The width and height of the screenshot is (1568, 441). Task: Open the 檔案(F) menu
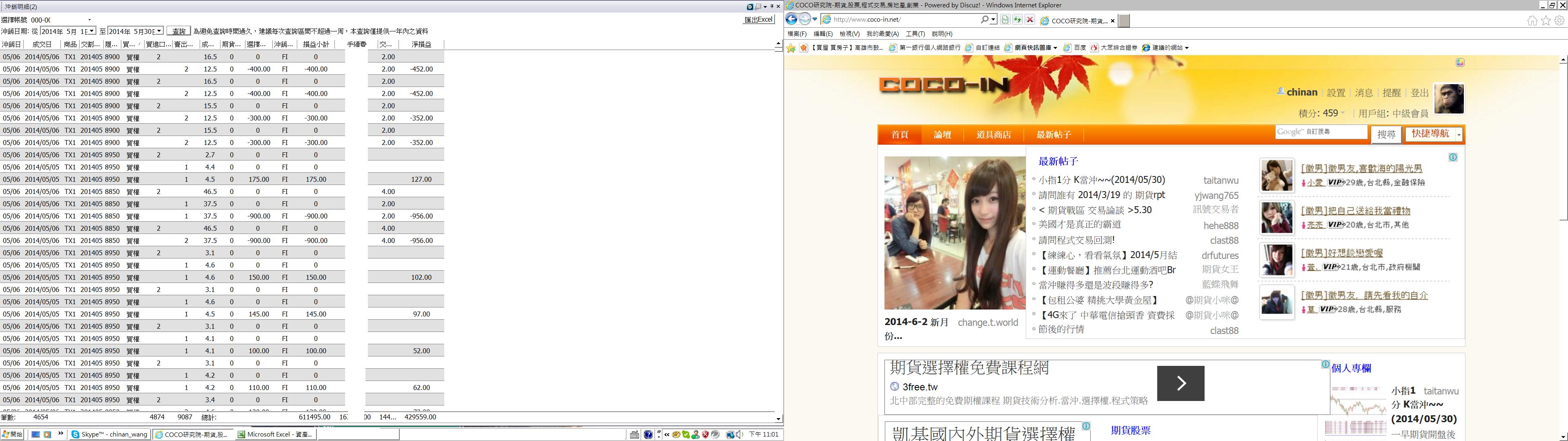coord(797,34)
